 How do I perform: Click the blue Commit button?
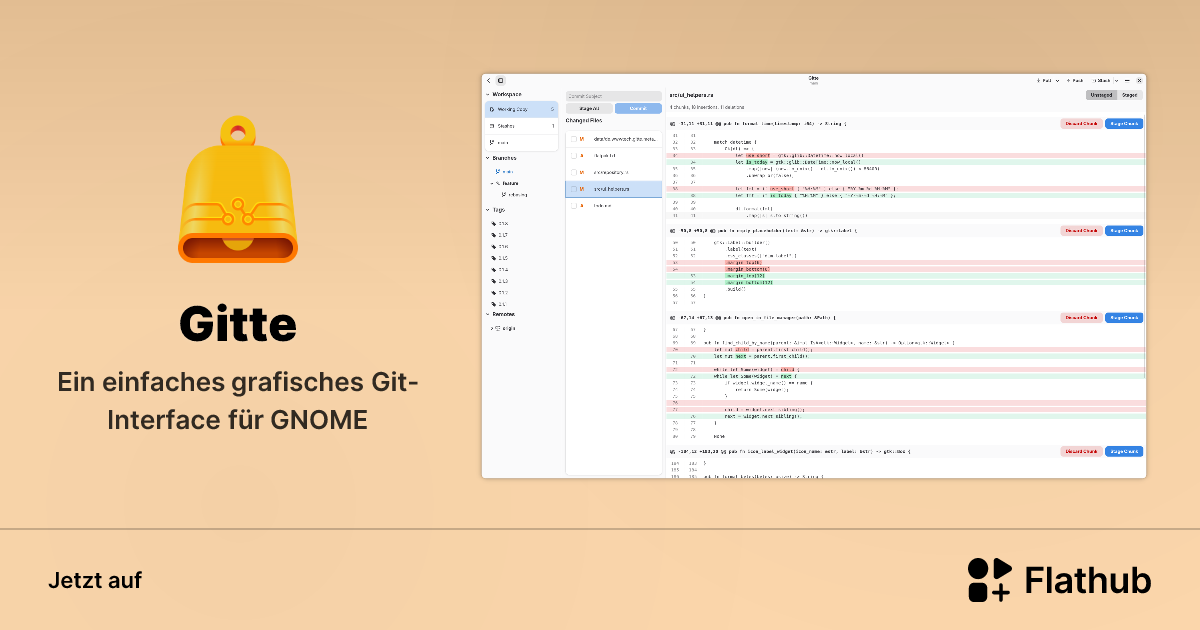pos(638,108)
